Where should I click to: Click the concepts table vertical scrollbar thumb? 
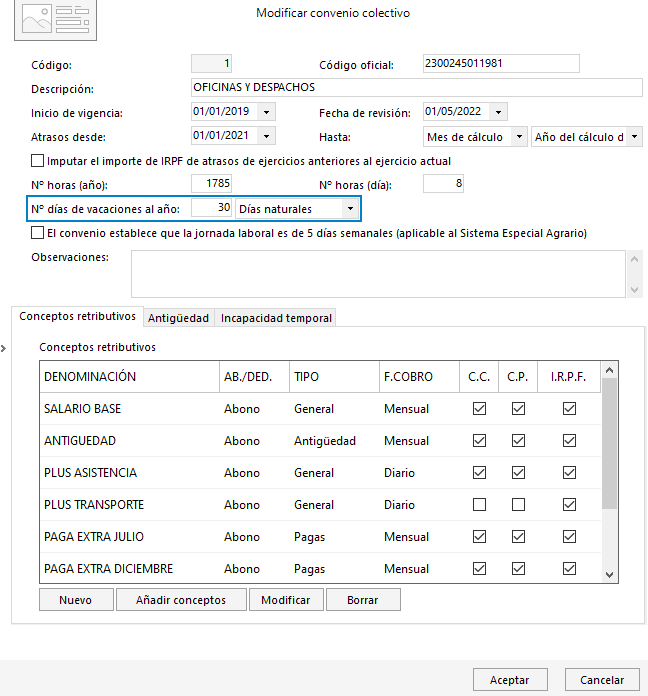tap(609, 444)
